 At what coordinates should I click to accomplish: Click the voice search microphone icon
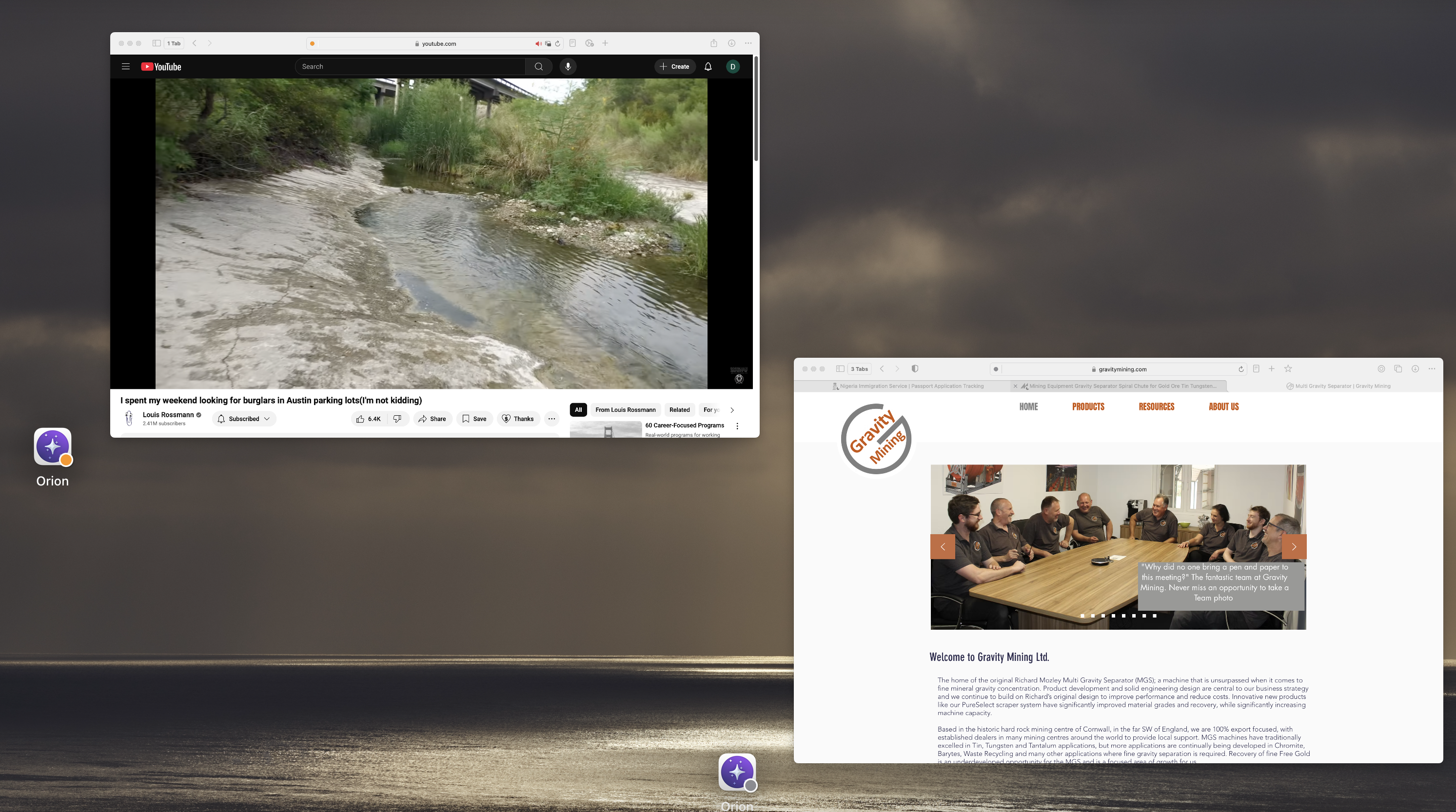[568, 67]
